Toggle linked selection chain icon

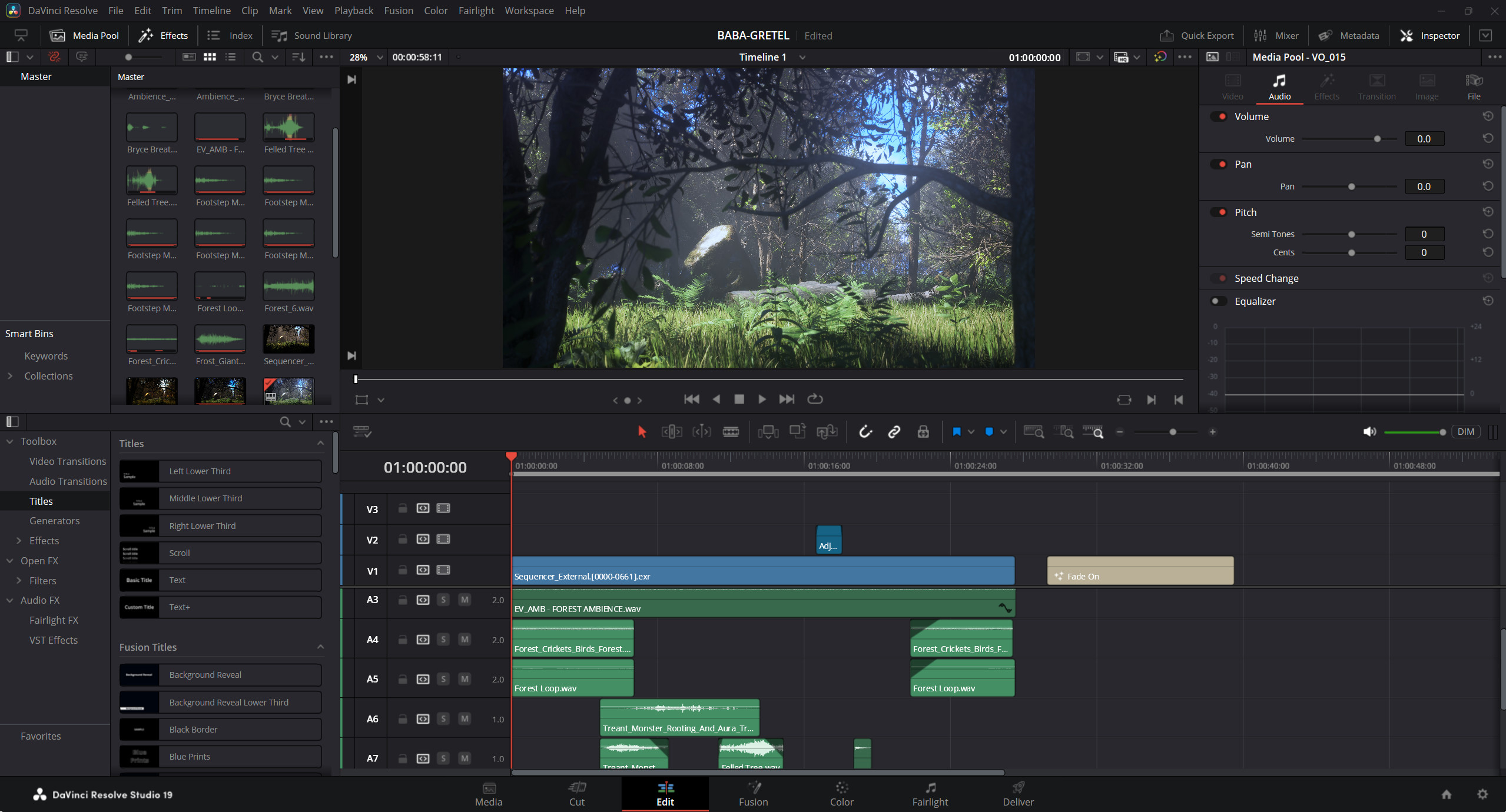tap(894, 432)
